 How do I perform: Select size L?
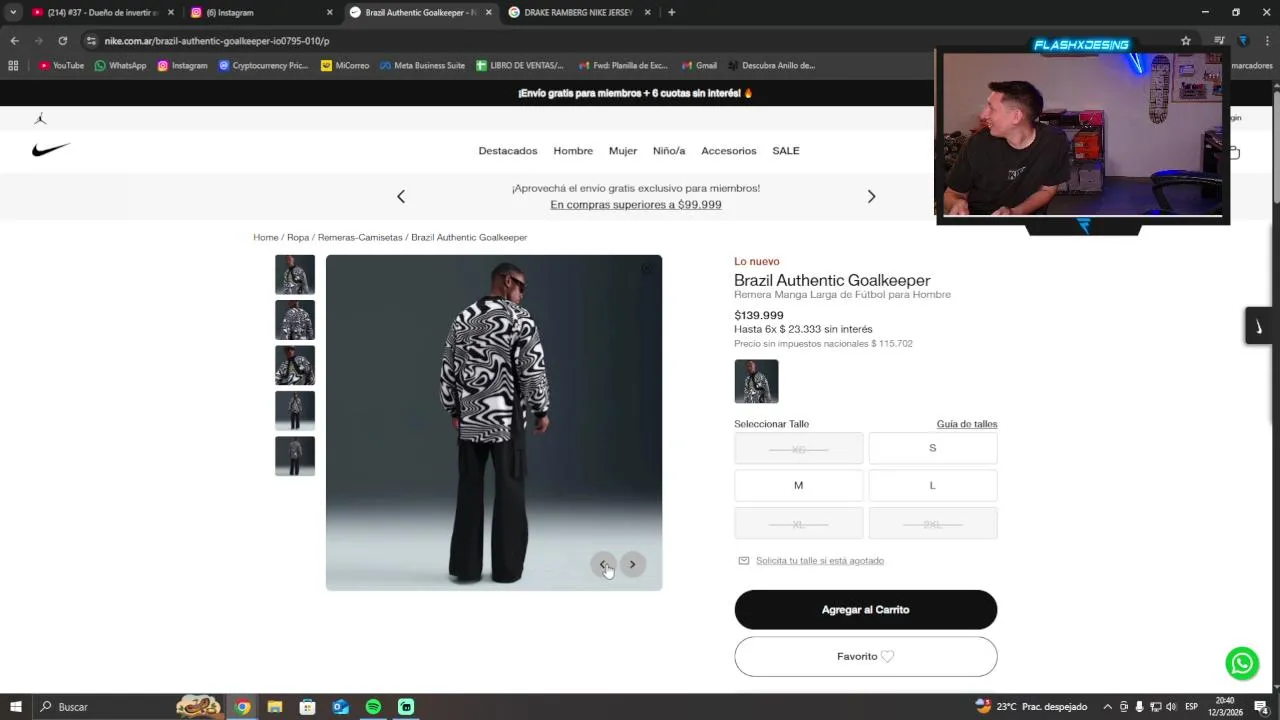pyautogui.click(x=933, y=485)
